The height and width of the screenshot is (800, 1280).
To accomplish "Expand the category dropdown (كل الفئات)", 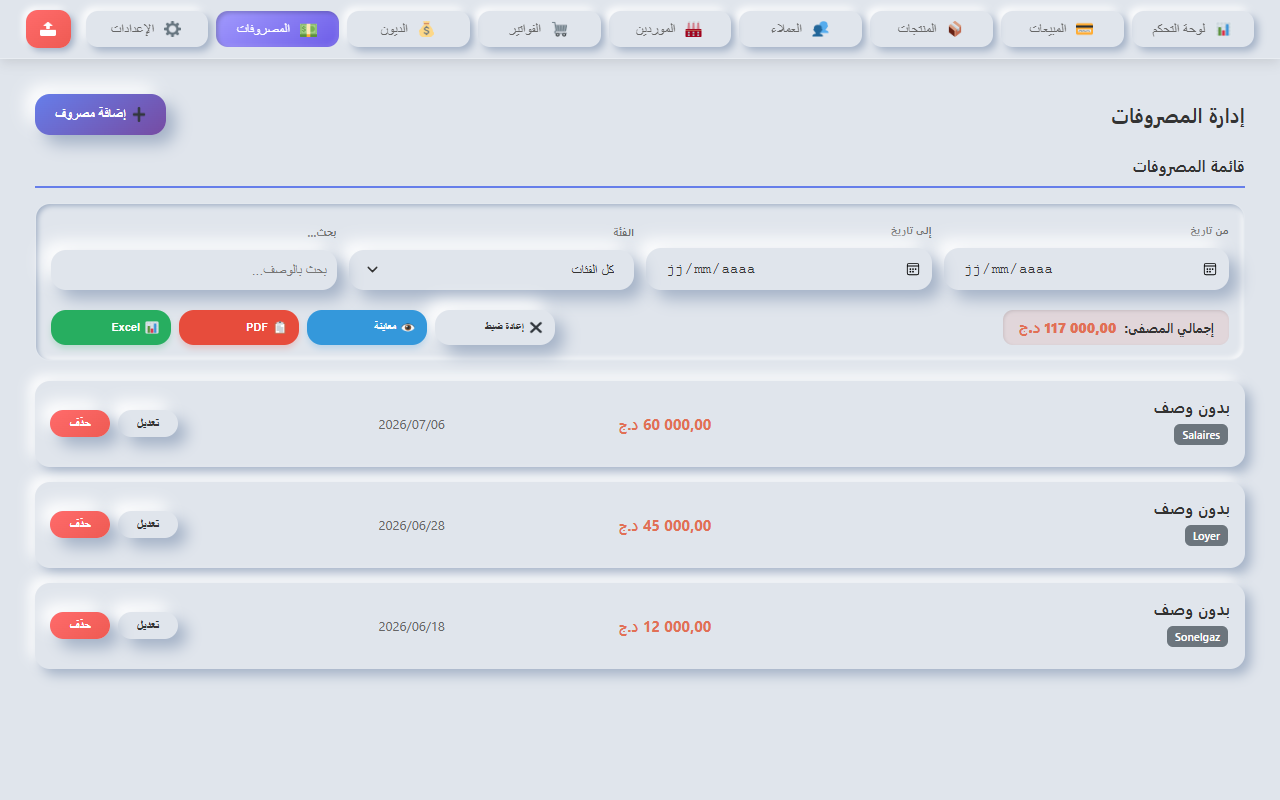I will 491,270.
